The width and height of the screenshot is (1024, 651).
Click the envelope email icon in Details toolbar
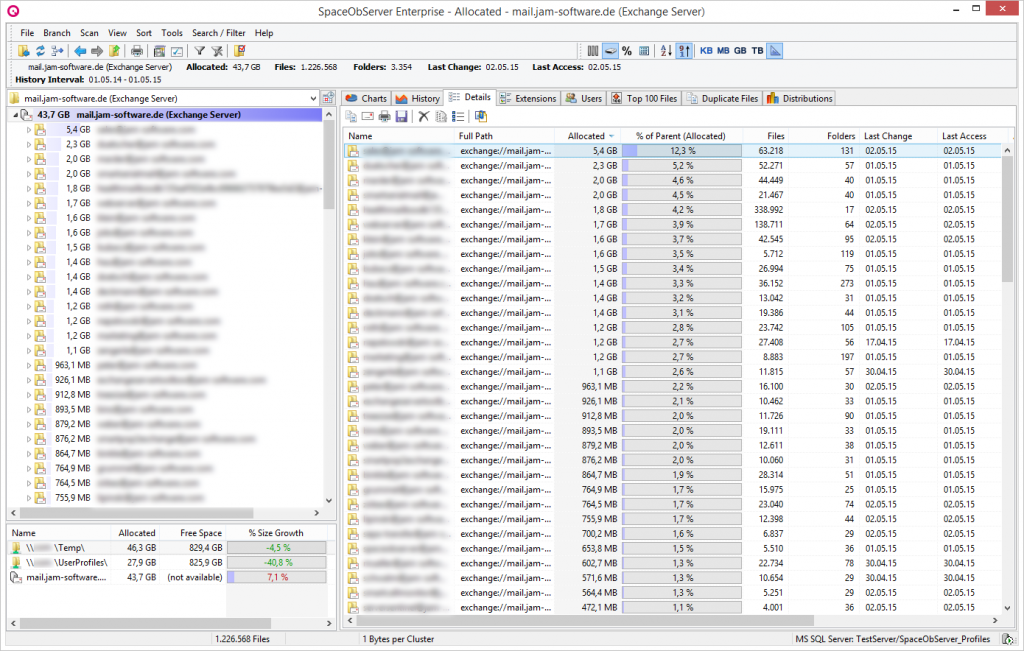(x=368, y=116)
